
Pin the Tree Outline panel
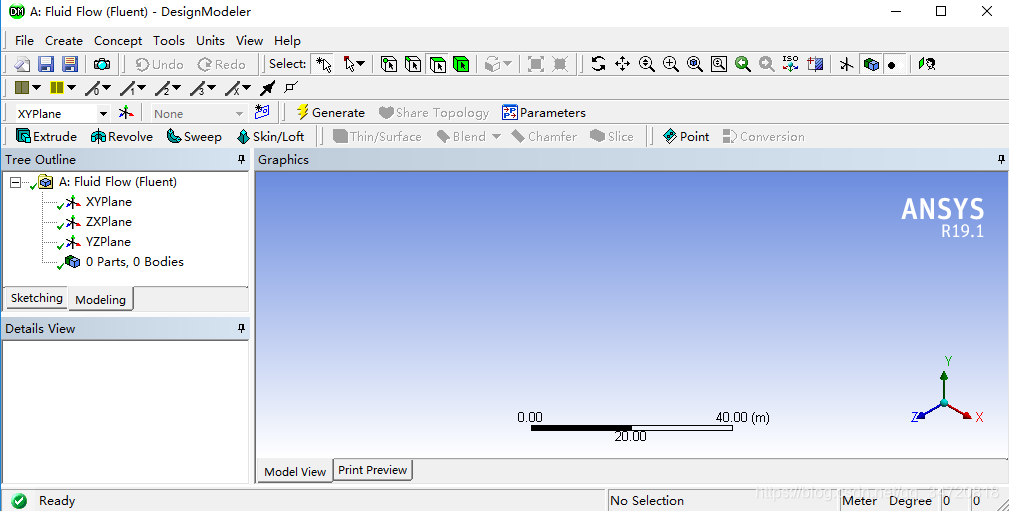point(241,159)
